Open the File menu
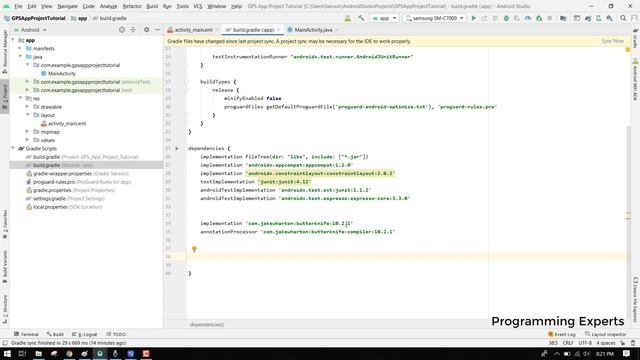The width and height of the screenshot is (640, 360). [18, 6]
